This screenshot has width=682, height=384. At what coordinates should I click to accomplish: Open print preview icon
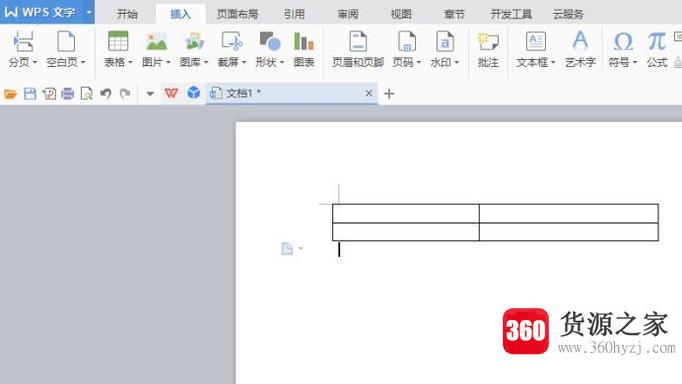(87, 93)
